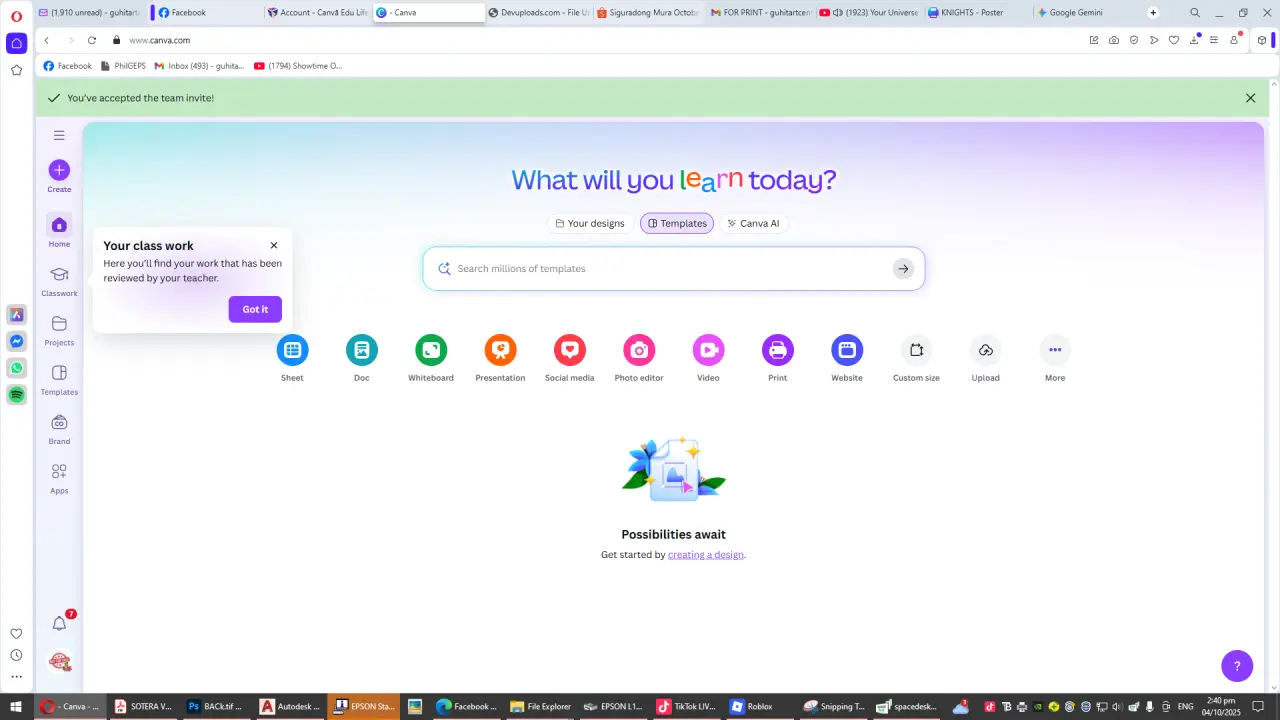Choose the Video design type

tap(708, 350)
